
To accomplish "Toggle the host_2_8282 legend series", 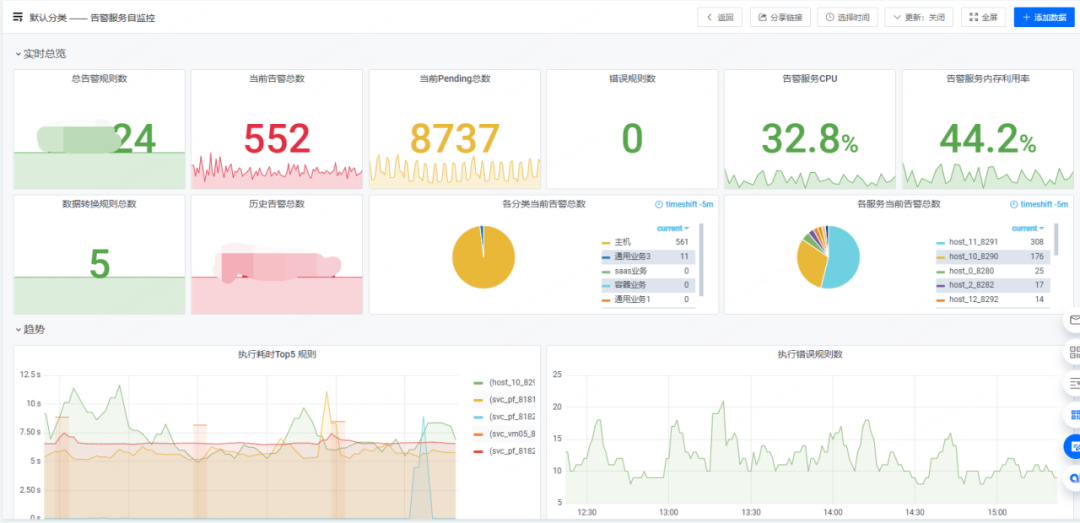I will click(971, 285).
